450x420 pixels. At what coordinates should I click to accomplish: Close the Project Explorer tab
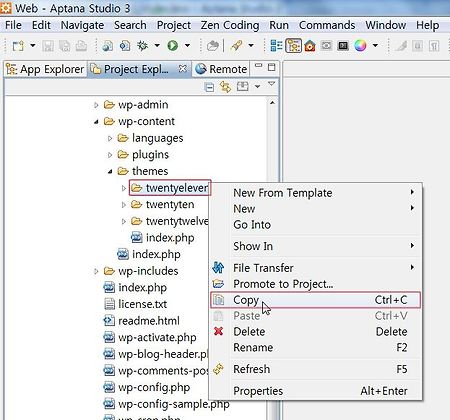[182, 69]
